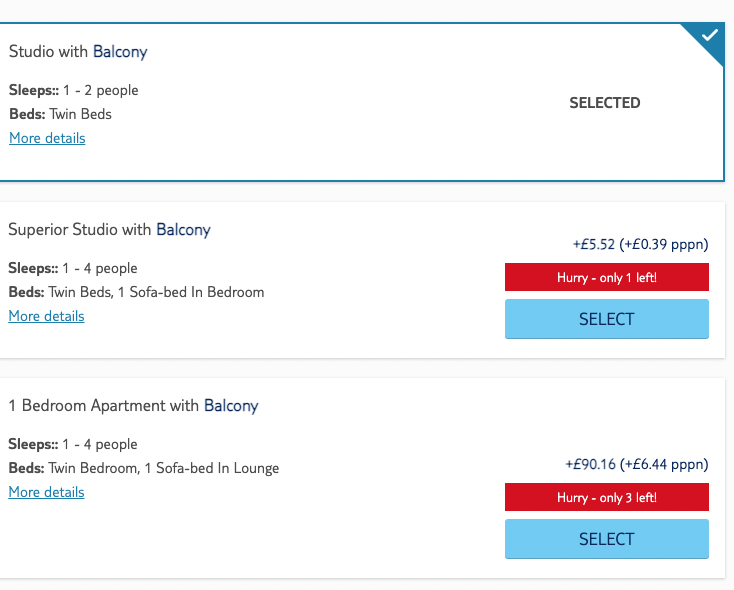Click 'Twin Bedroom, 1 Sofa-bed In Lounge' text
This screenshot has width=734, height=590.
[x=164, y=468]
